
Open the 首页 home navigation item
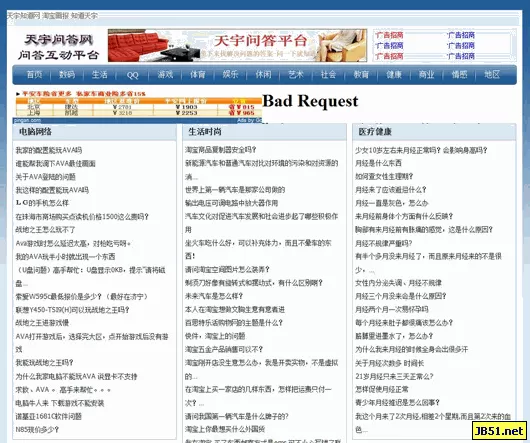pos(34,74)
